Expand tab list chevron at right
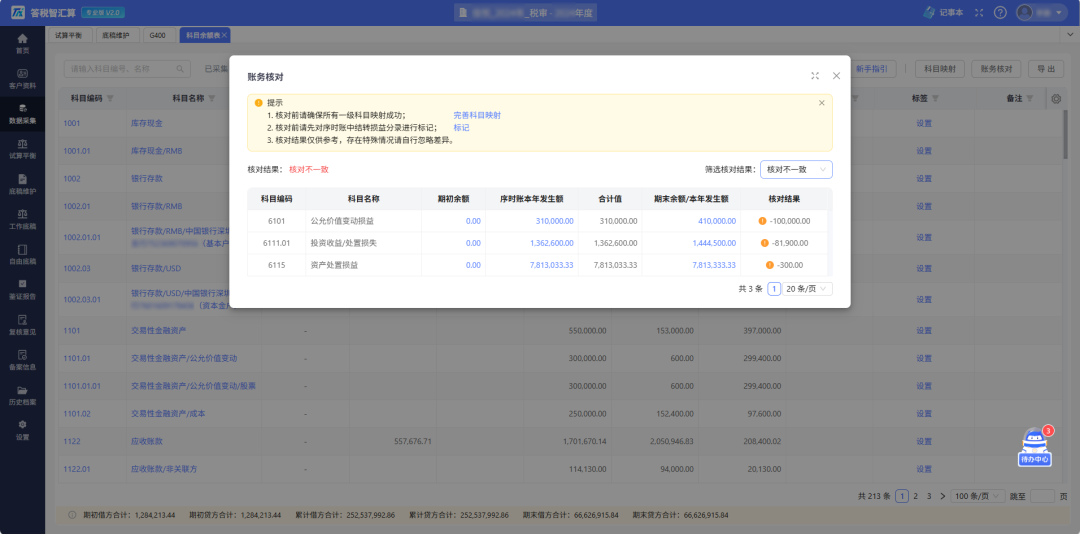Image resolution: width=1080 pixels, height=534 pixels. click(x=1070, y=34)
